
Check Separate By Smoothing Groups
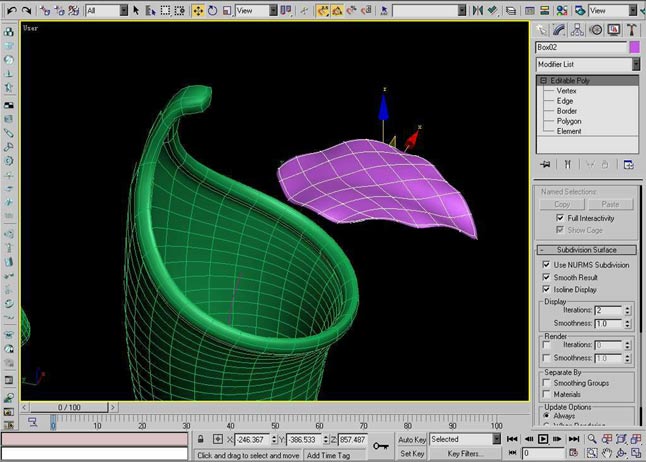[x=546, y=383]
